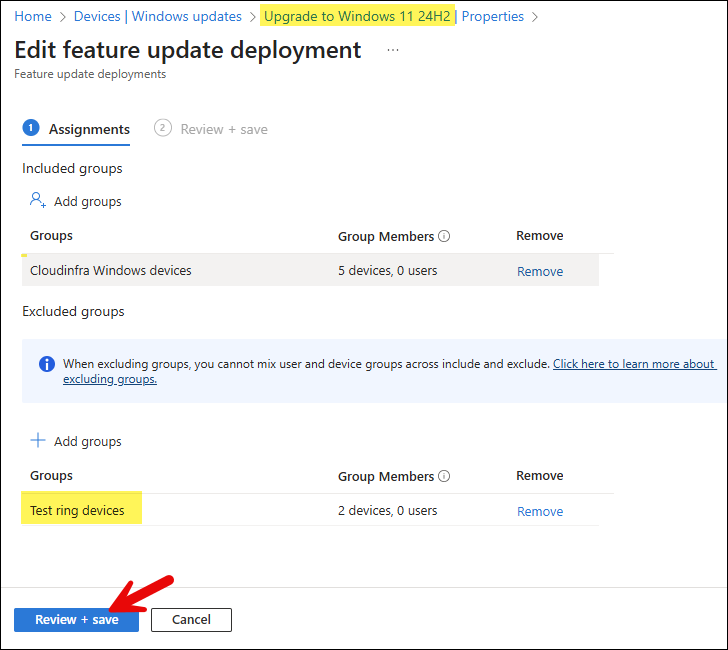The width and height of the screenshot is (728, 650).
Task: Select the Cloudinfra Windows devices row
Action: 111,270
